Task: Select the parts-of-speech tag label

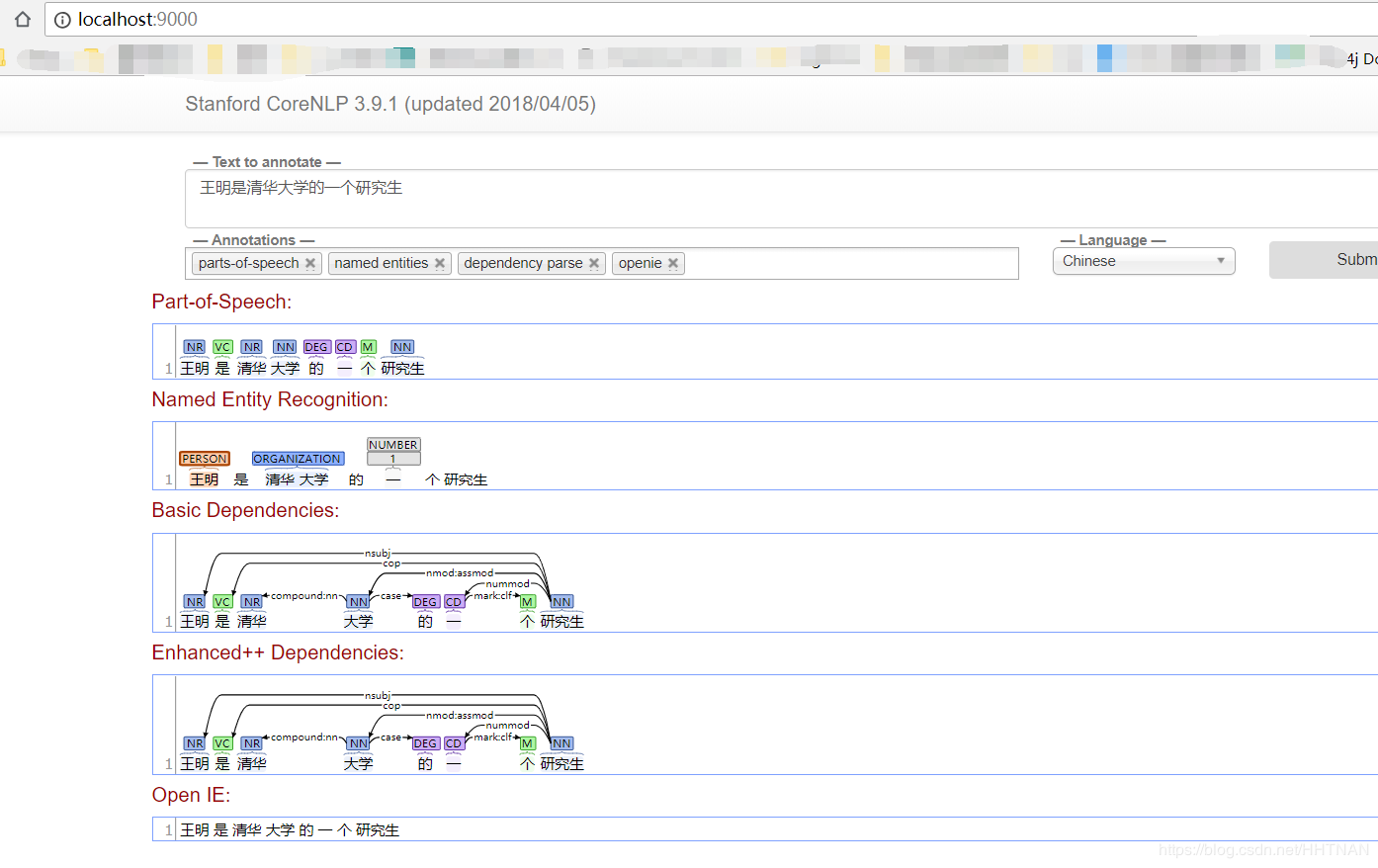Action: [248, 263]
